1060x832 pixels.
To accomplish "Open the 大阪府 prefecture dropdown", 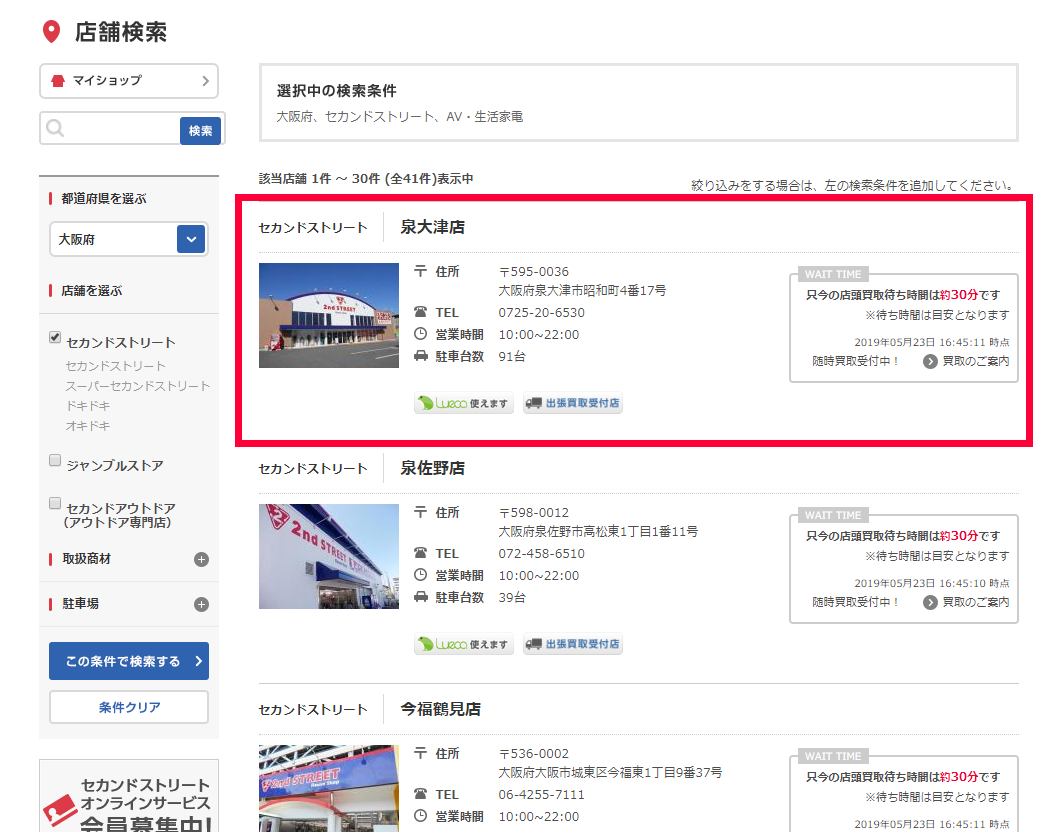I will point(191,239).
